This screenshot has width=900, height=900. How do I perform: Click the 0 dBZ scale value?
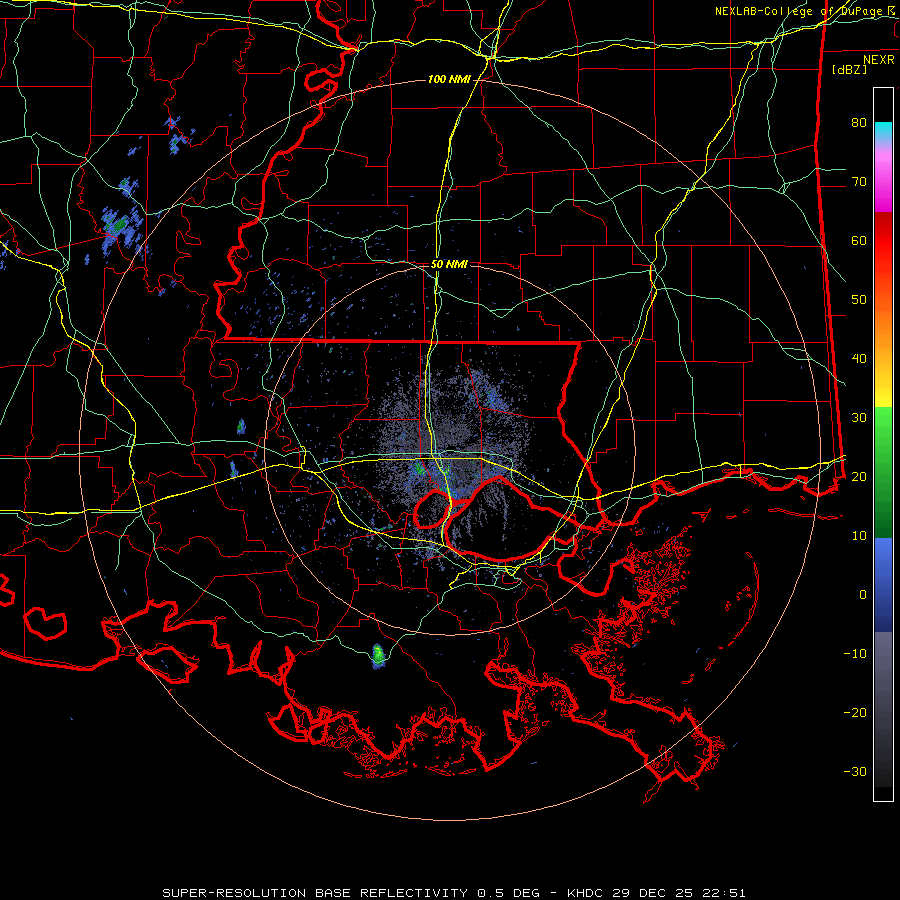[863, 595]
